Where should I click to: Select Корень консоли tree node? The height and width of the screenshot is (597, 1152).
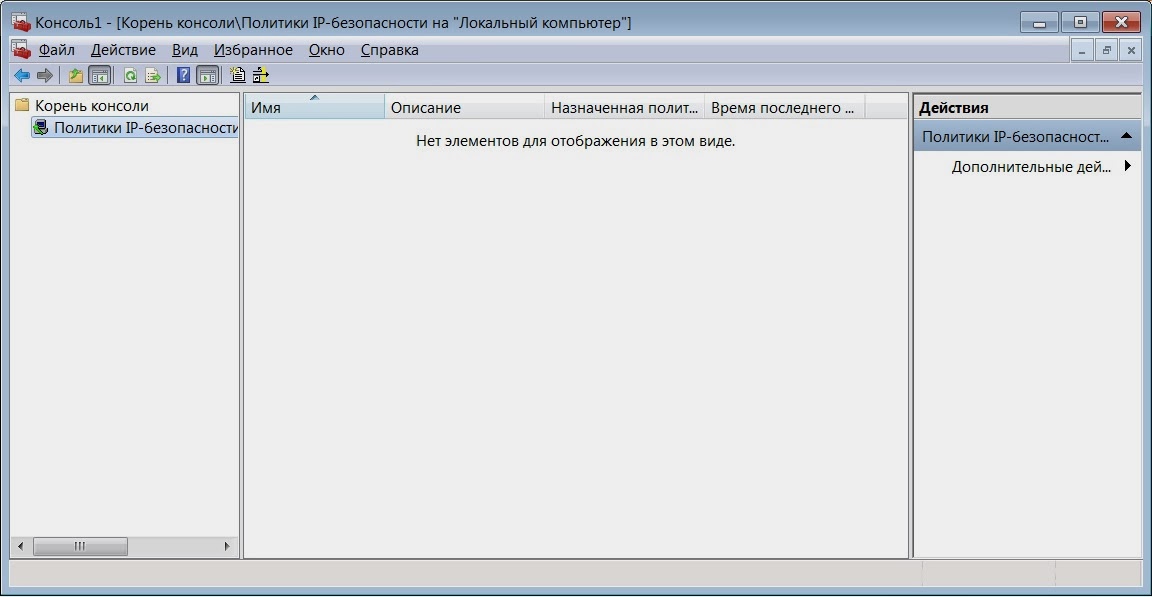pos(92,106)
